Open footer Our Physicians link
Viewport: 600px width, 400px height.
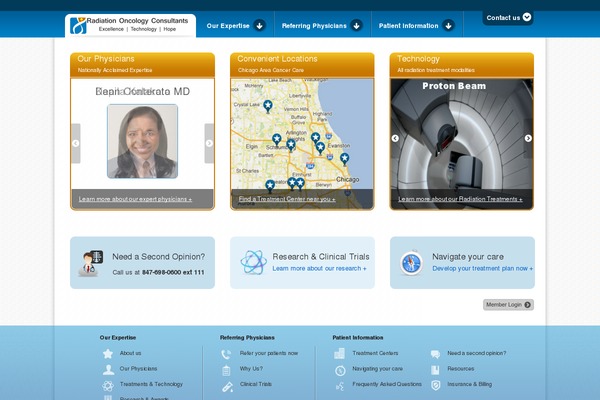pyautogui.click(x=138, y=369)
